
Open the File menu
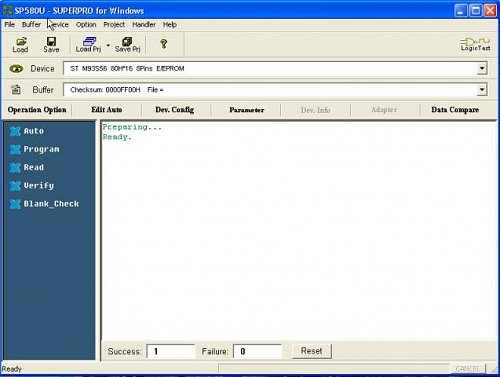point(9,25)
